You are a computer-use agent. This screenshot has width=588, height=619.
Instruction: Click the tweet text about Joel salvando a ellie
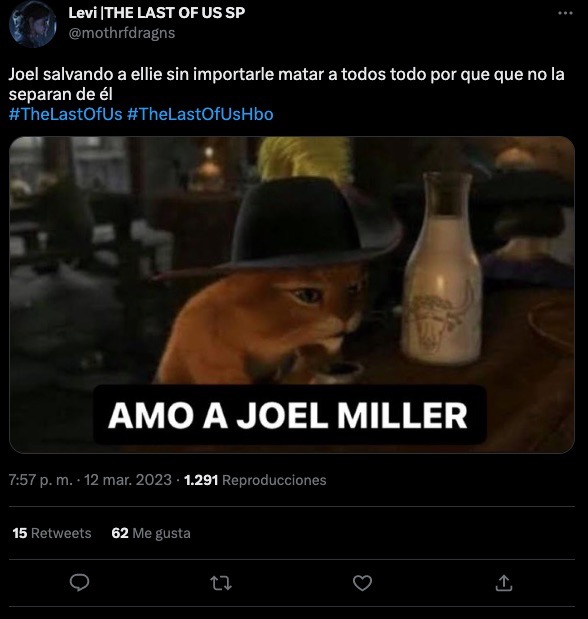[286, 84]
